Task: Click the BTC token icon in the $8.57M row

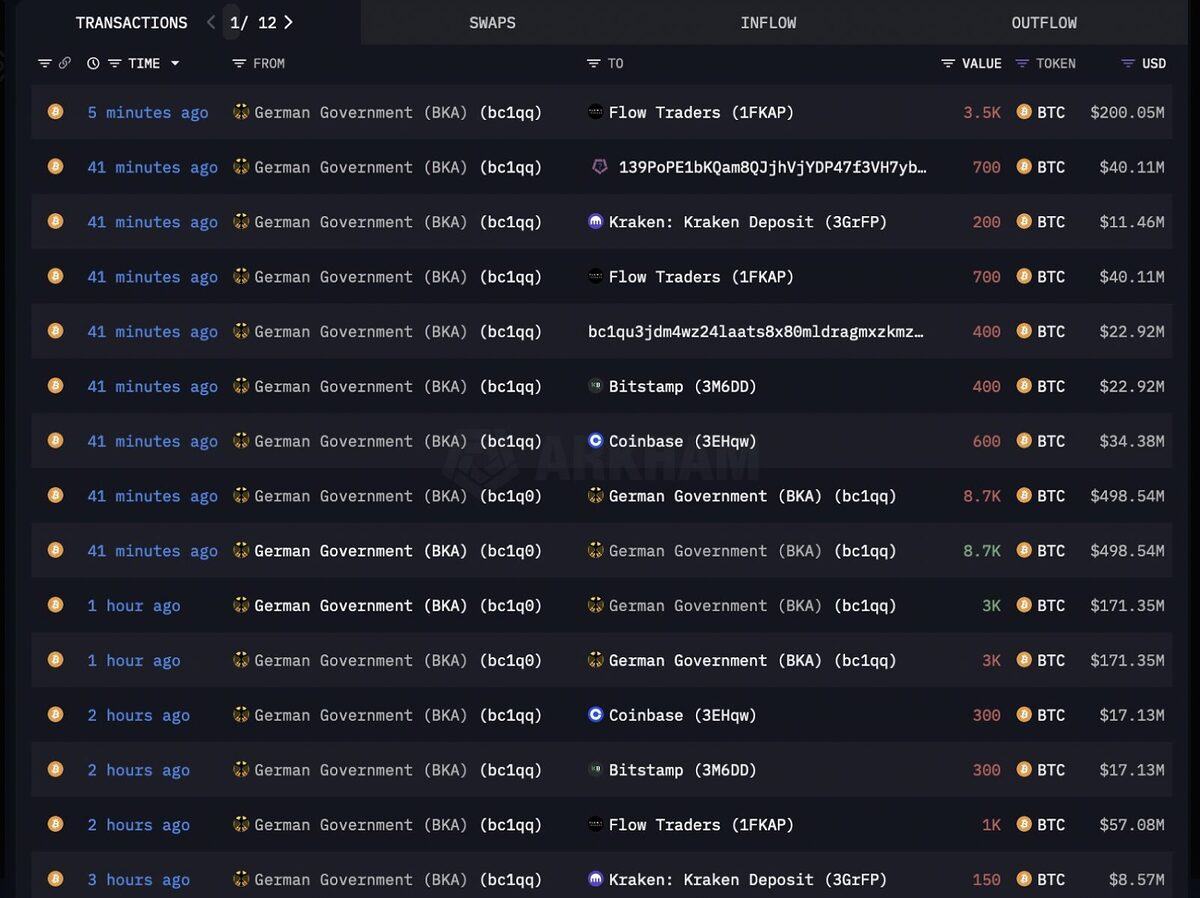Action: (x=1024, y=879)
